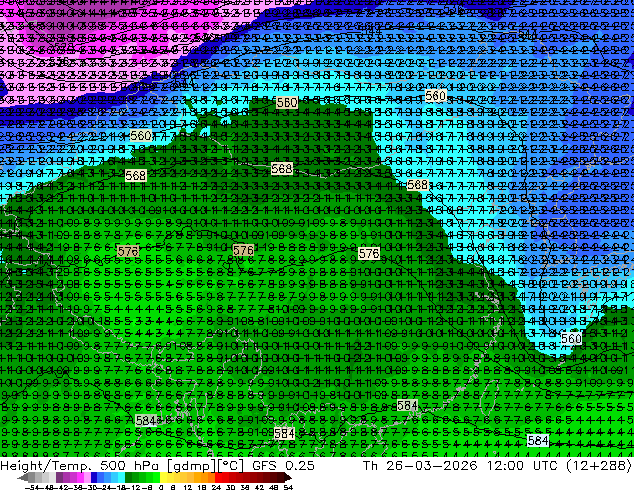Image resolution: width=634 pixels, height=490 pixels.
Task: Click the '560' contour label nearest the bottom
Action: (571, 338)
